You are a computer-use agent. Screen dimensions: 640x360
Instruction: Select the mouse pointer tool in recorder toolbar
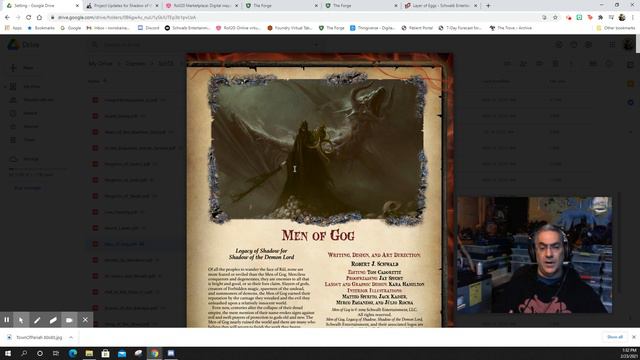21,320
